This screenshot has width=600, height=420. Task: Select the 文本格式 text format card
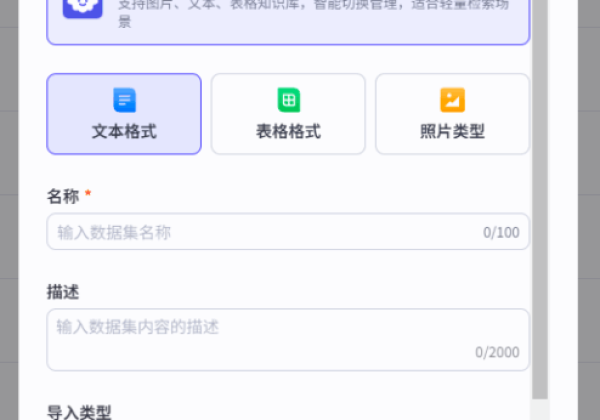click(x=124, y=114)
